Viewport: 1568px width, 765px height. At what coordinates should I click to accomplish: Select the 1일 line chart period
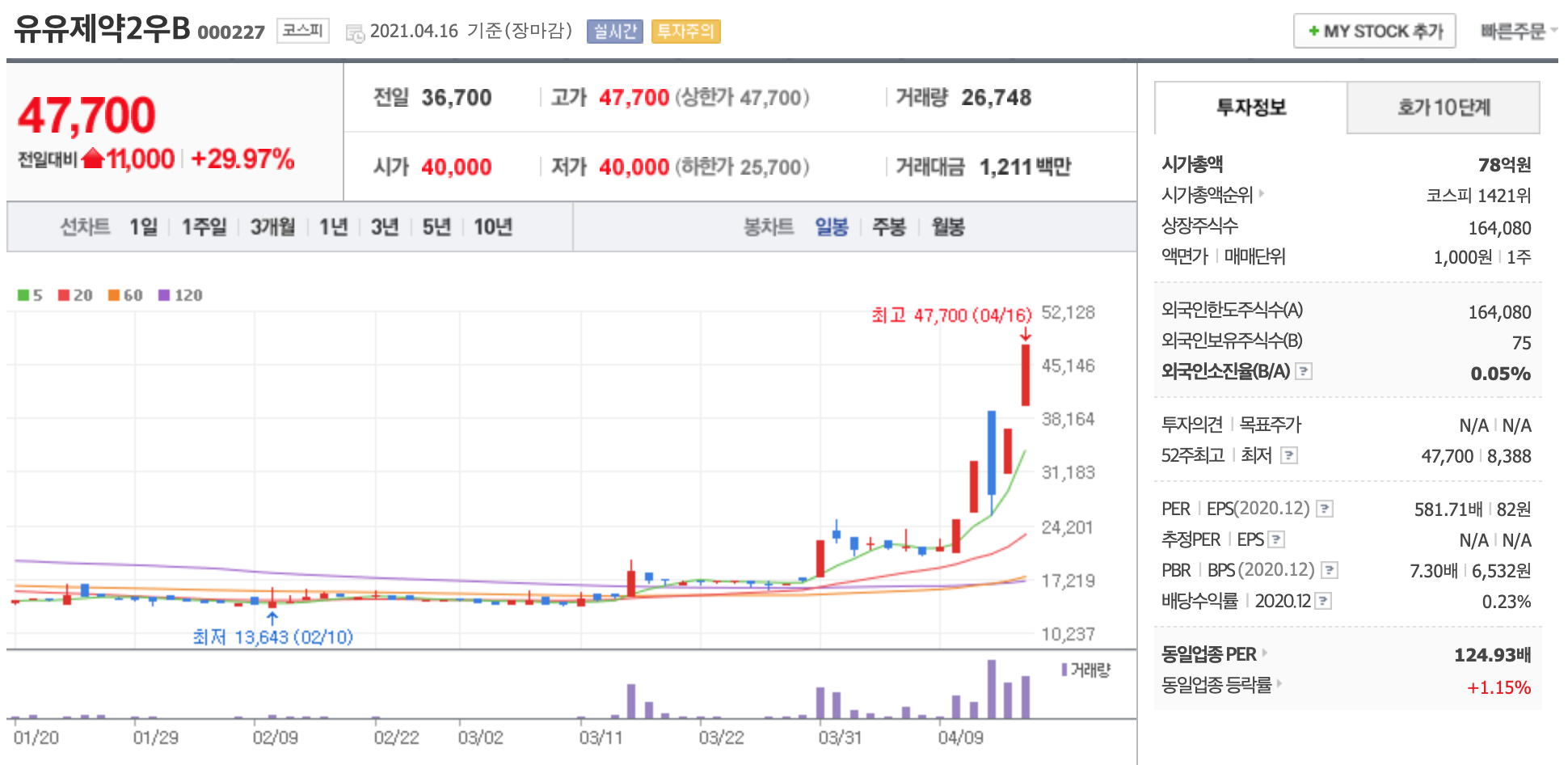[144, 226]
